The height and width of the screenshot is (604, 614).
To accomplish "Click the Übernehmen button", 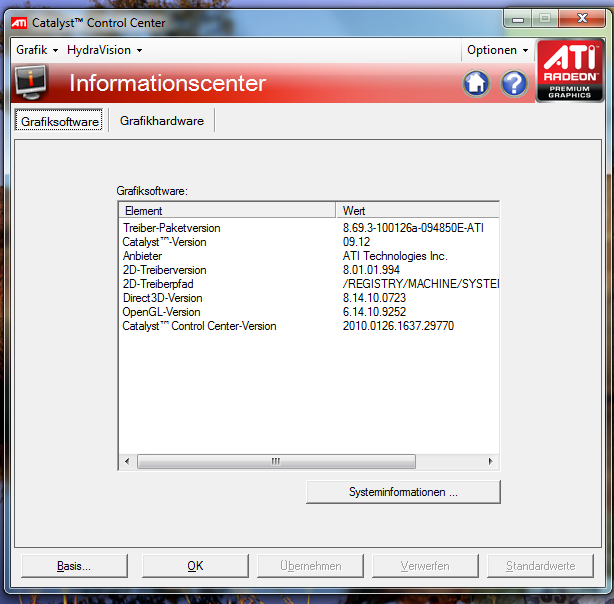I will click(x=310, y=566).
